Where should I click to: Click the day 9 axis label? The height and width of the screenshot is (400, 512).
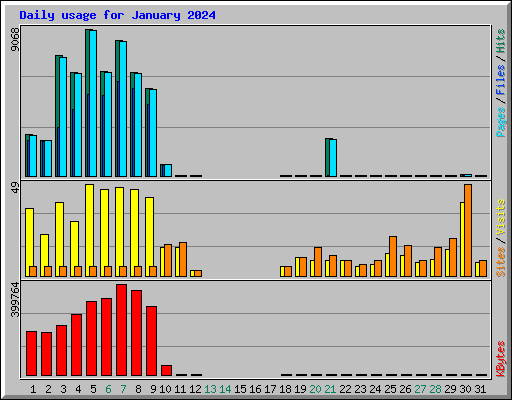click(x=153, y=389)
